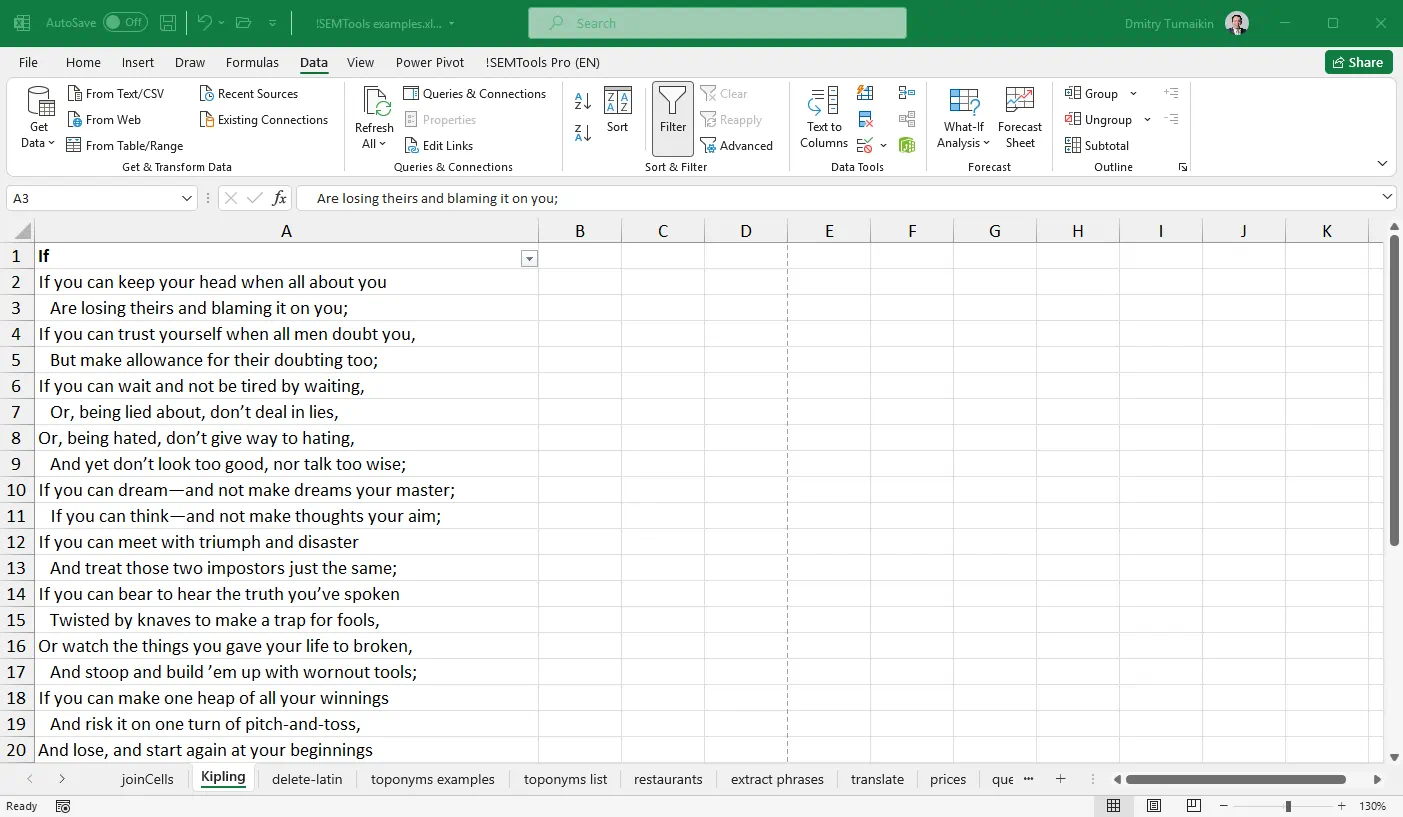
Task: Add a new sheet with plus icon
Action: point(1061,778)
